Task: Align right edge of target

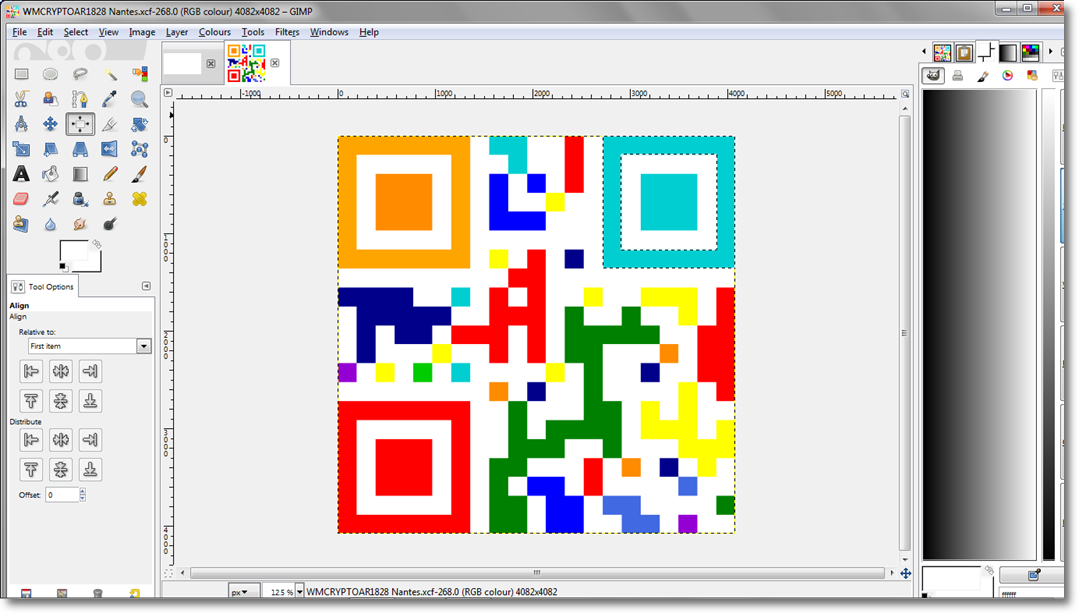Action: point(90,371)
